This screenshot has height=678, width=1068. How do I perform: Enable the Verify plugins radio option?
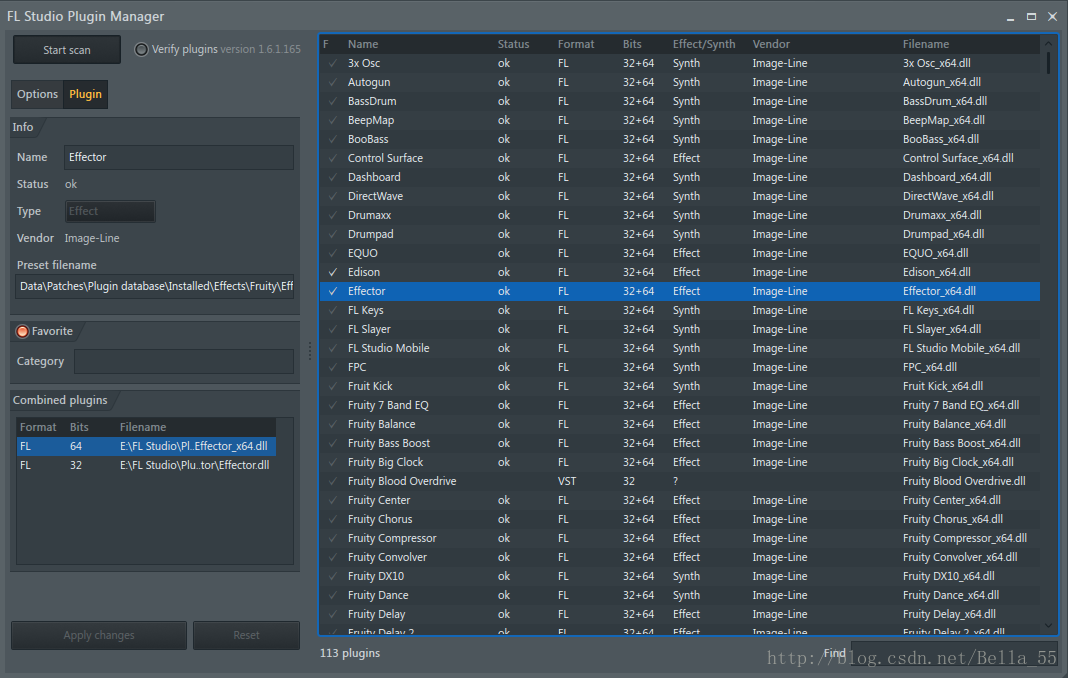click(x=141, y=50)
